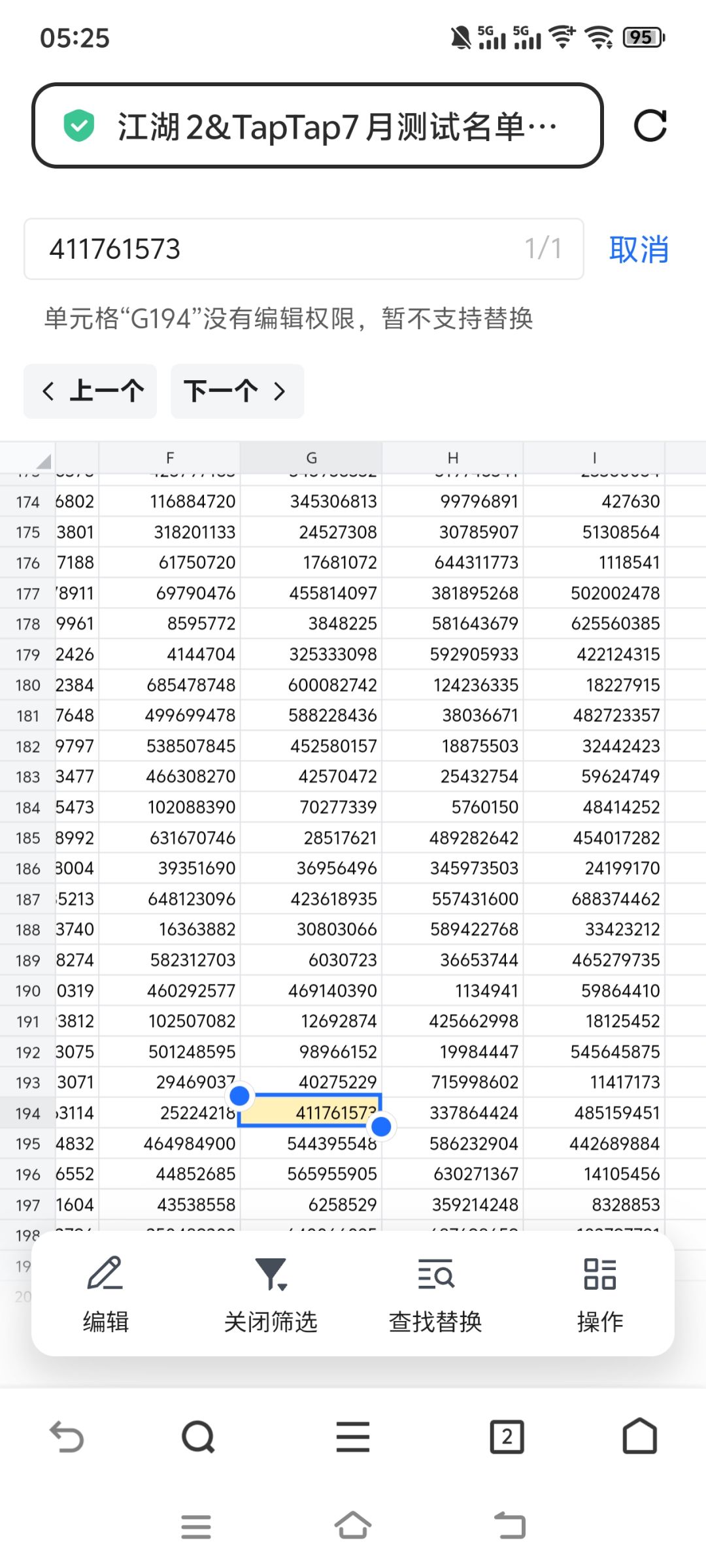
Task: Tap the green security shield icon
Action: pyautogui.click(x=79, y=125)
